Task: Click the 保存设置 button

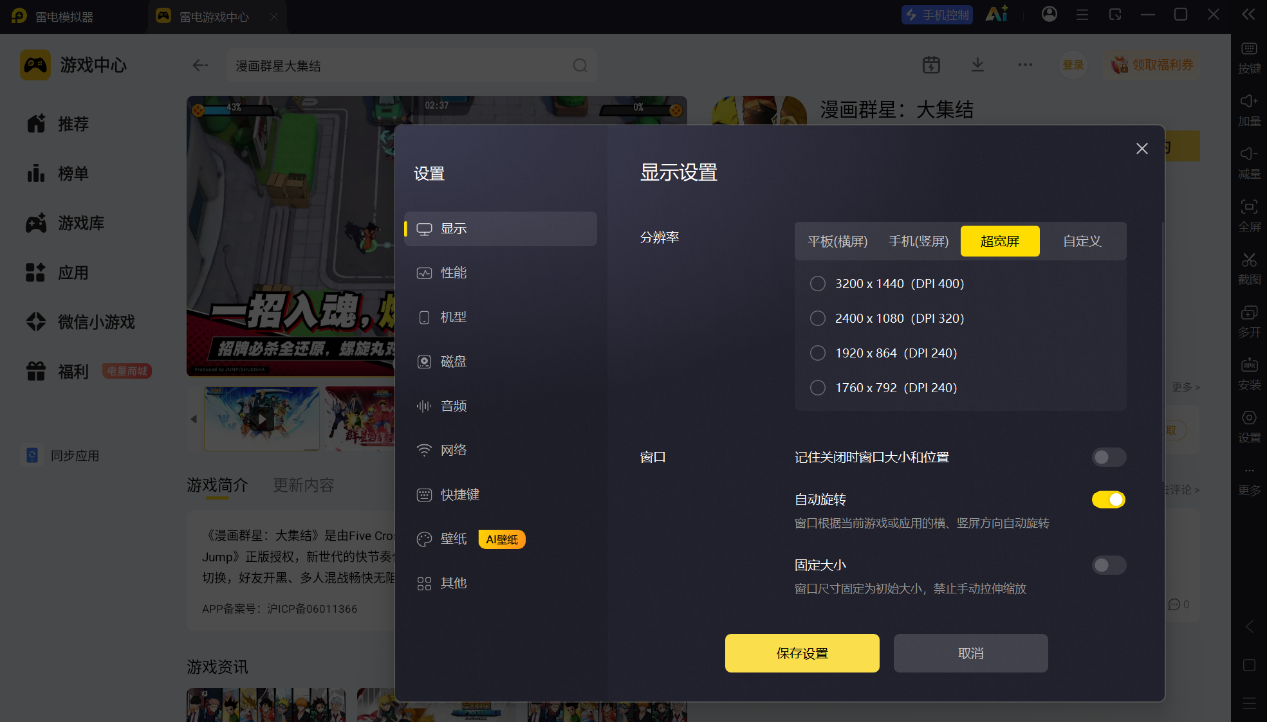Action: [802, 653]
